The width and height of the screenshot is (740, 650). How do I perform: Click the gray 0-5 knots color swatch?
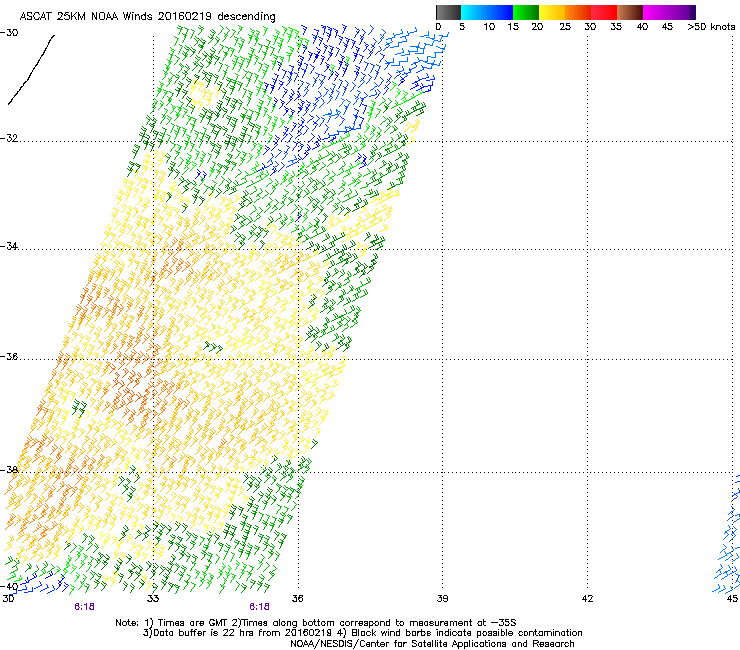click(x=448, y=12)
